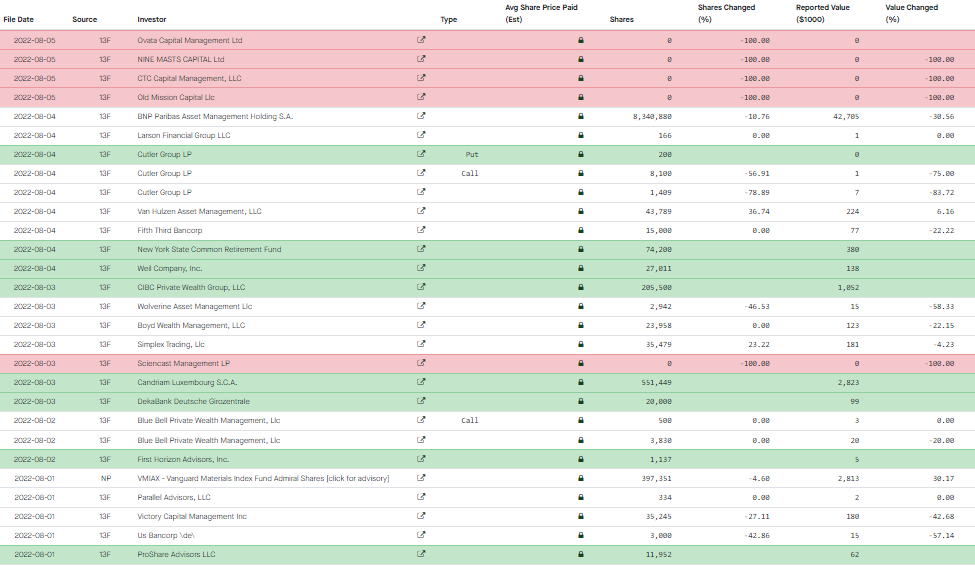Sort by Shares Changed (%) column header
Screen dimensions: 975x566
[x=726, y=13]
